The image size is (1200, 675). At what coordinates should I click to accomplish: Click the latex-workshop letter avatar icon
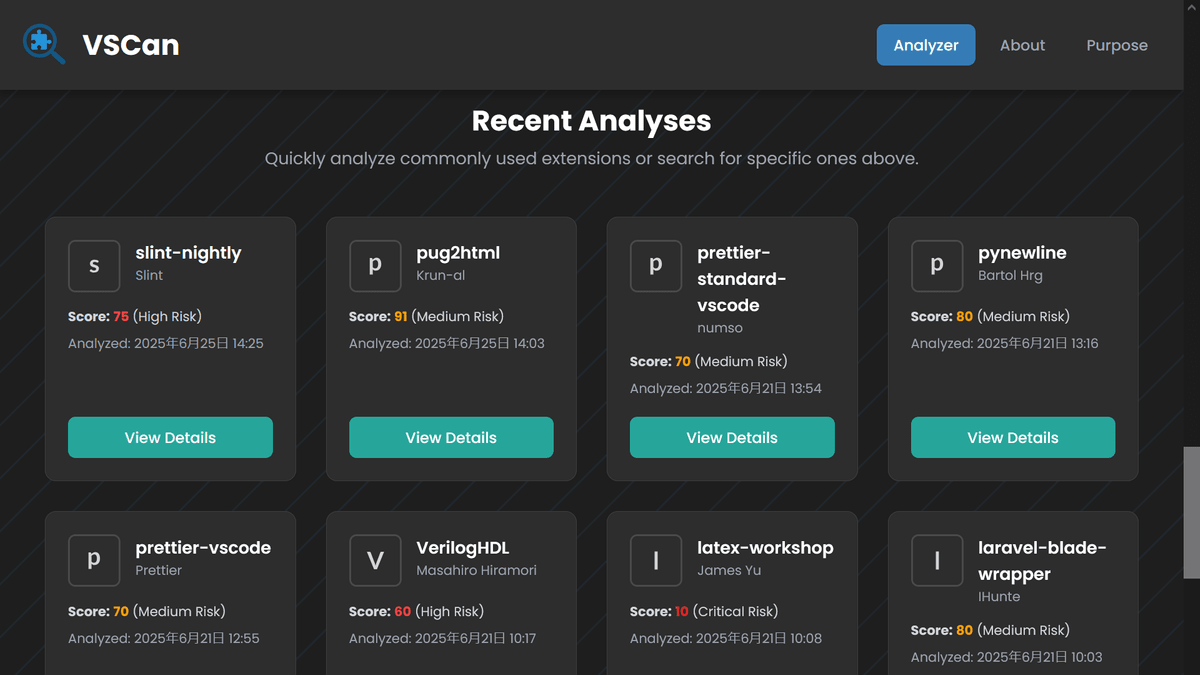pyautogui.click(x=656, y=561)
